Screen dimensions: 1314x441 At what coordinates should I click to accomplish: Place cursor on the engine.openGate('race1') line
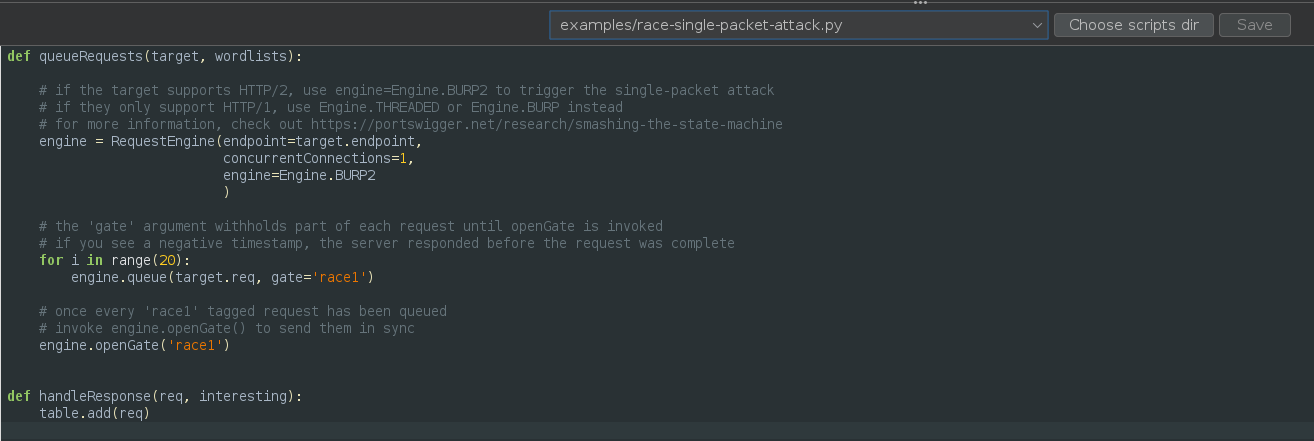tap(135, 345)
